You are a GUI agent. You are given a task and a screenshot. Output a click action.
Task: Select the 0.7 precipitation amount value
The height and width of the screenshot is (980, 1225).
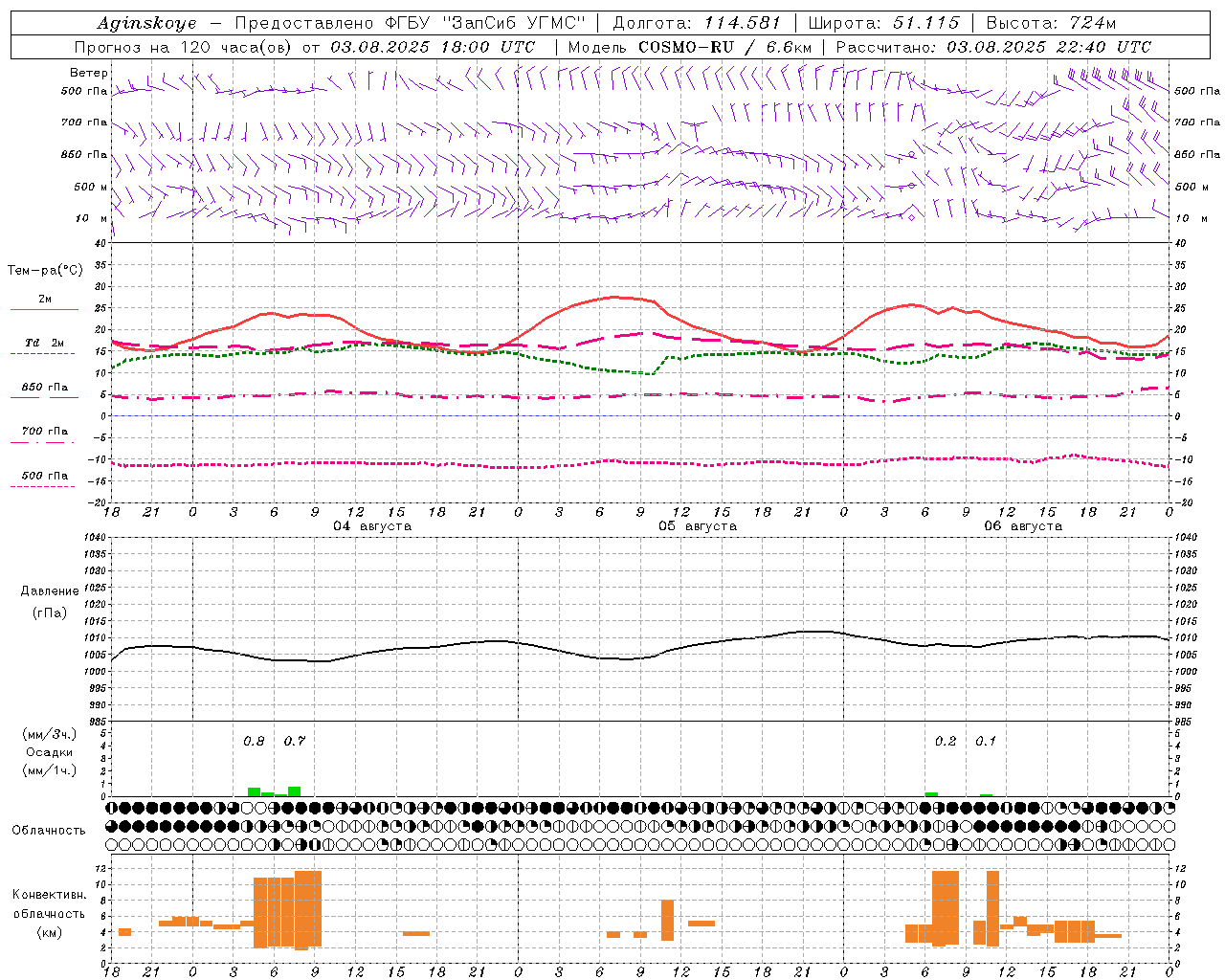tap(294, 741)
